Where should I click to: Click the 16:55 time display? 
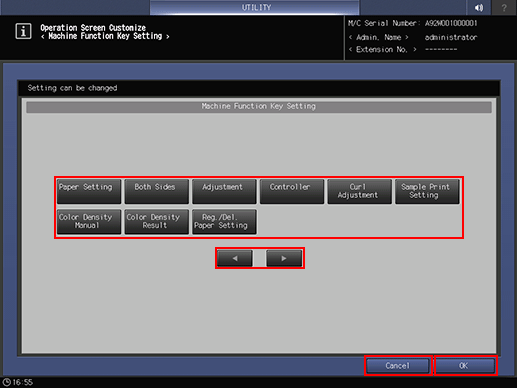[23, 382]
